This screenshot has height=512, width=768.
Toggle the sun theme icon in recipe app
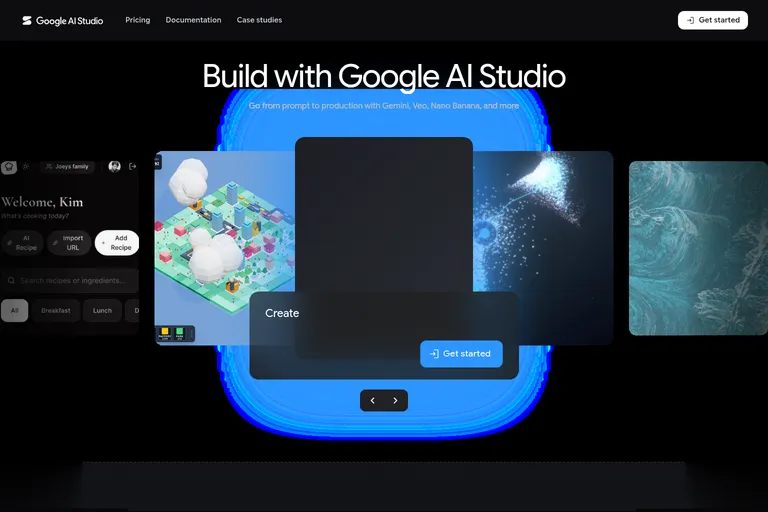tap(26, 167)
